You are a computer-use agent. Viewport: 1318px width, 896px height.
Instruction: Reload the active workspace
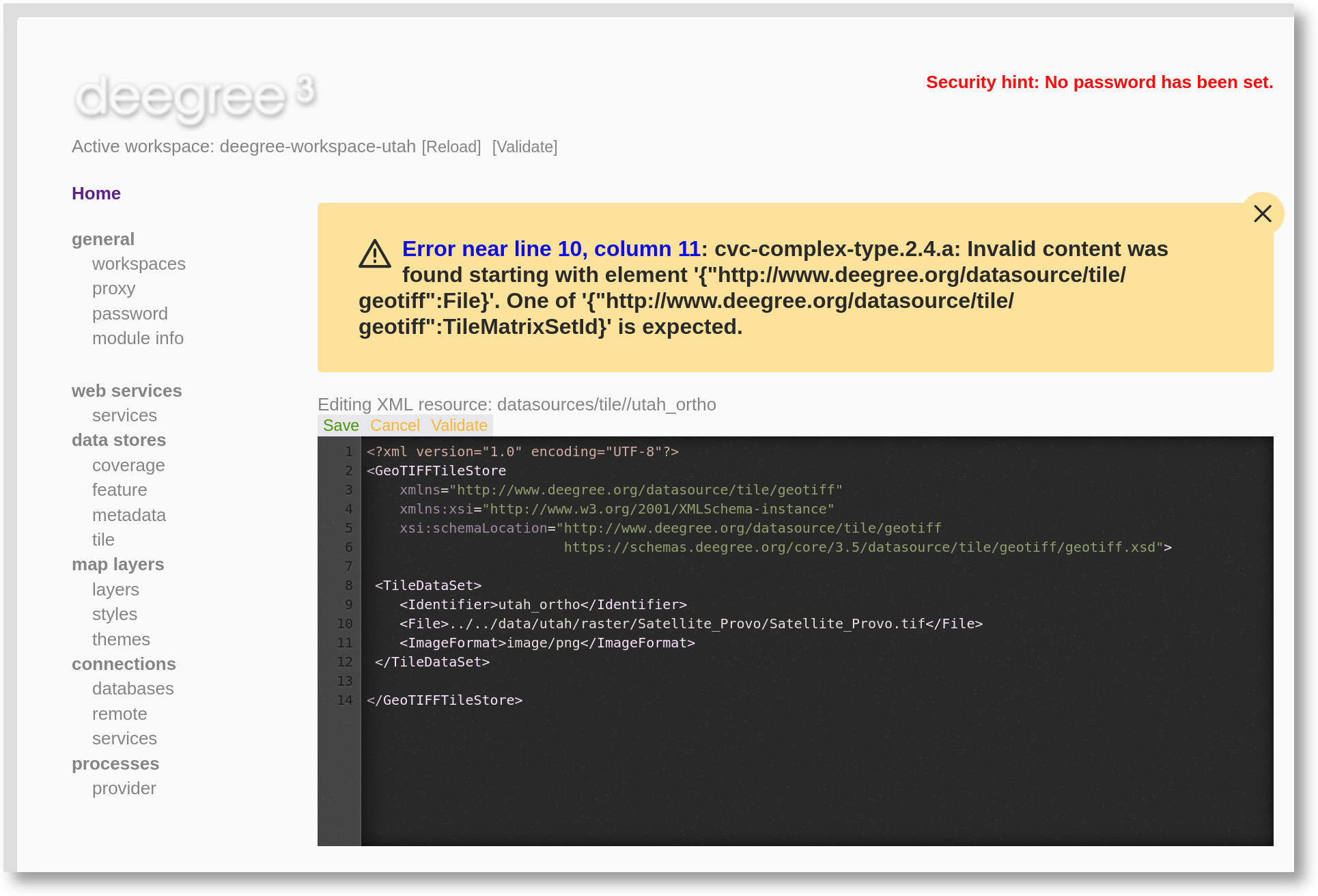pyautogui.click(x=451, y=147)
